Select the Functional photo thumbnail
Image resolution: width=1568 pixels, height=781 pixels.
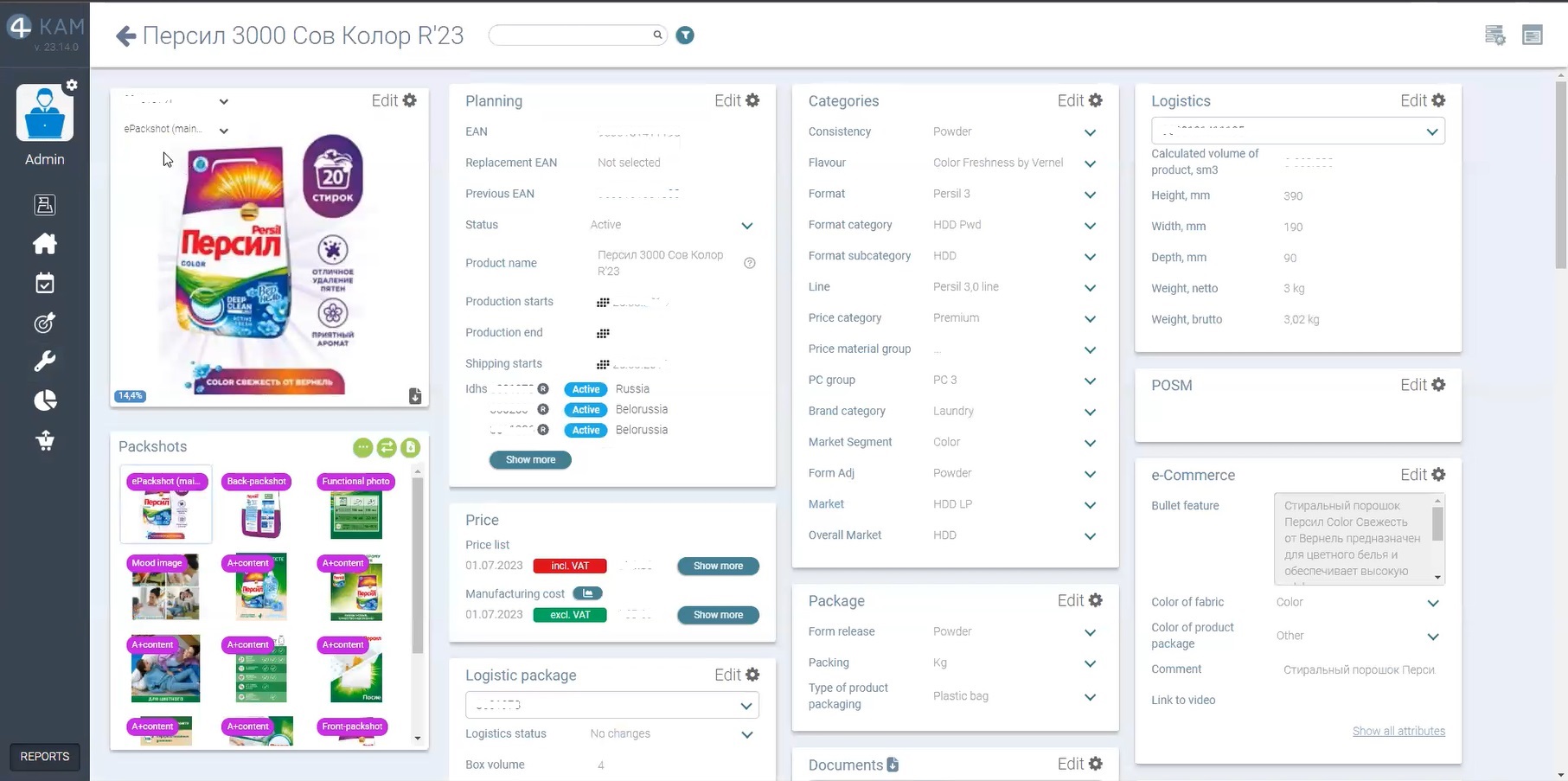coord(355,505)
